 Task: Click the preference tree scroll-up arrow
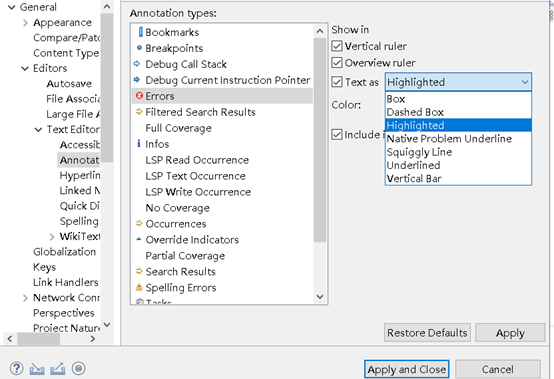pyautogui.click(x=107, y=7)
